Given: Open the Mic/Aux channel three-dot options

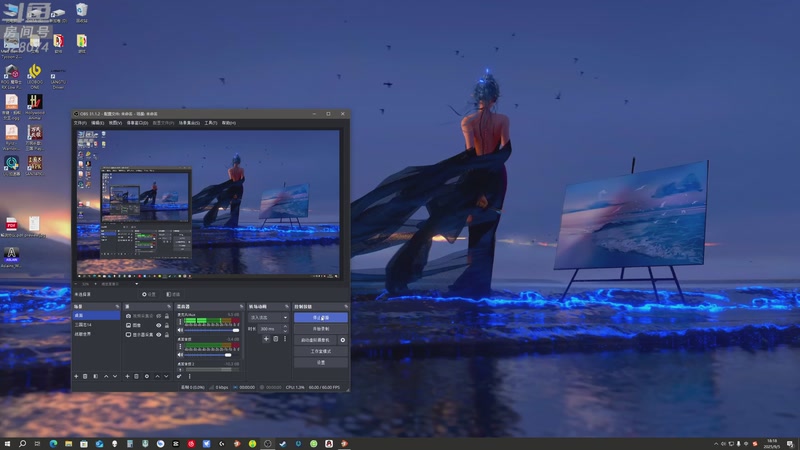Looking at the screenshot, I should tap(180, 321).
